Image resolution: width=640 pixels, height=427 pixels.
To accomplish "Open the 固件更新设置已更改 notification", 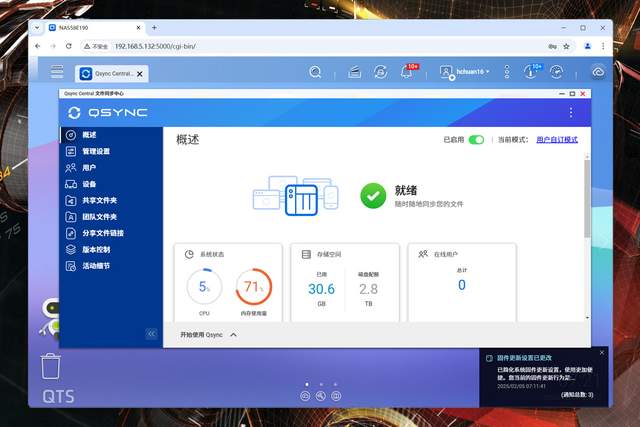I will click(524, 358).
